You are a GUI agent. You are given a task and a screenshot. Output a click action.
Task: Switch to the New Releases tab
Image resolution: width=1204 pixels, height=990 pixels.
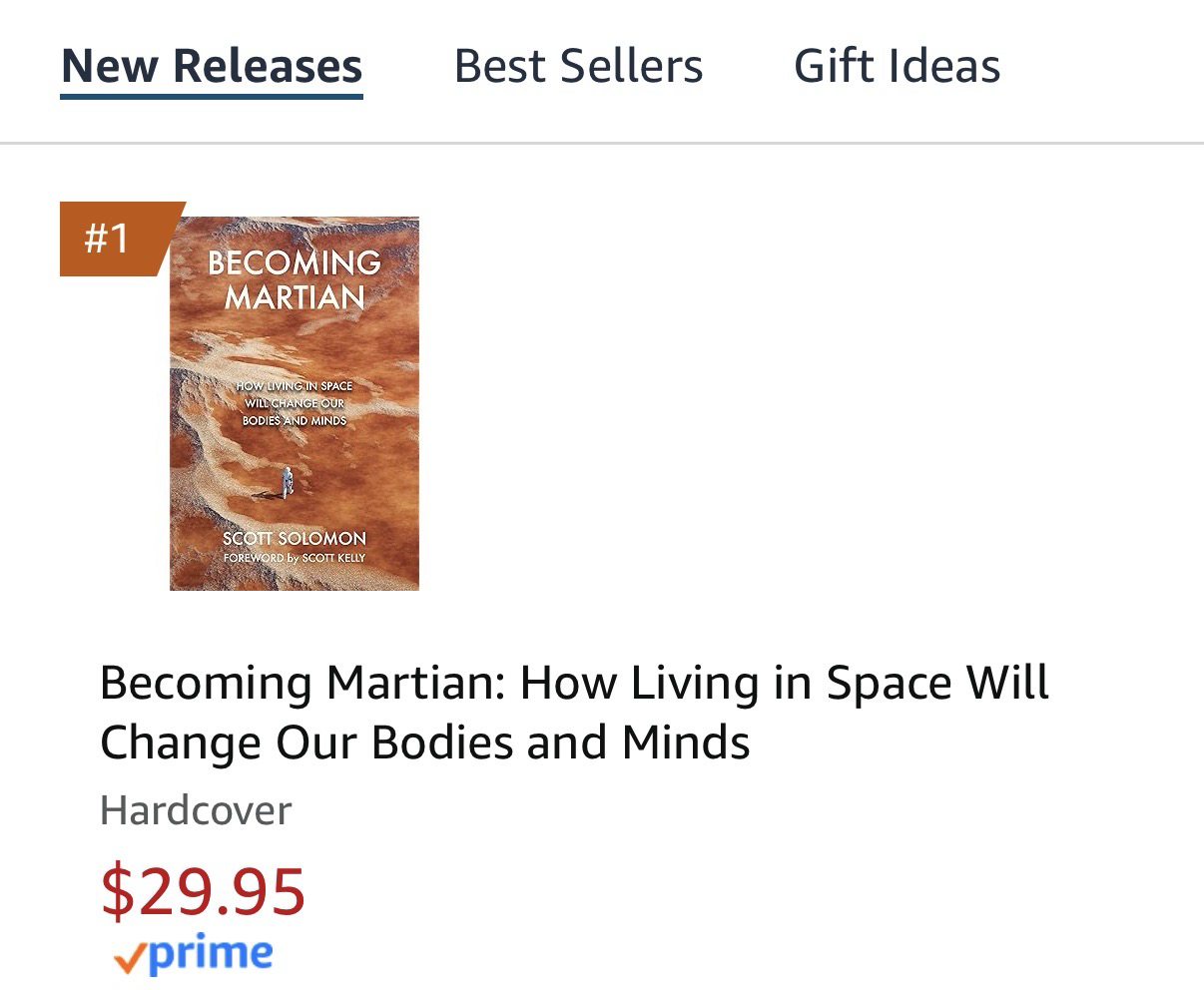pyautogui.click(x=212, y=66)
